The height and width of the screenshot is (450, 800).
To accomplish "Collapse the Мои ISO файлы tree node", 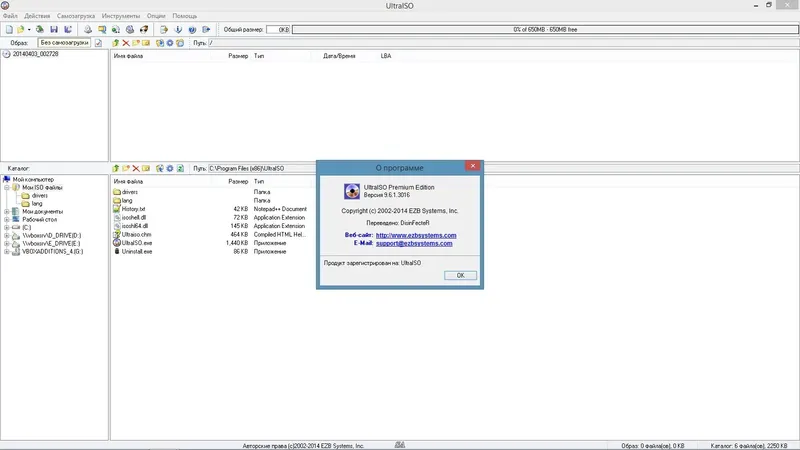I will [x=7, y=188].
